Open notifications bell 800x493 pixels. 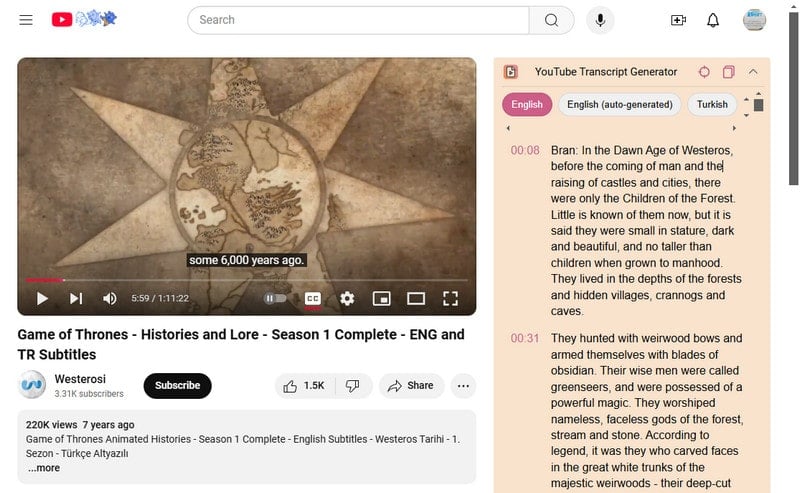[713, 20]
